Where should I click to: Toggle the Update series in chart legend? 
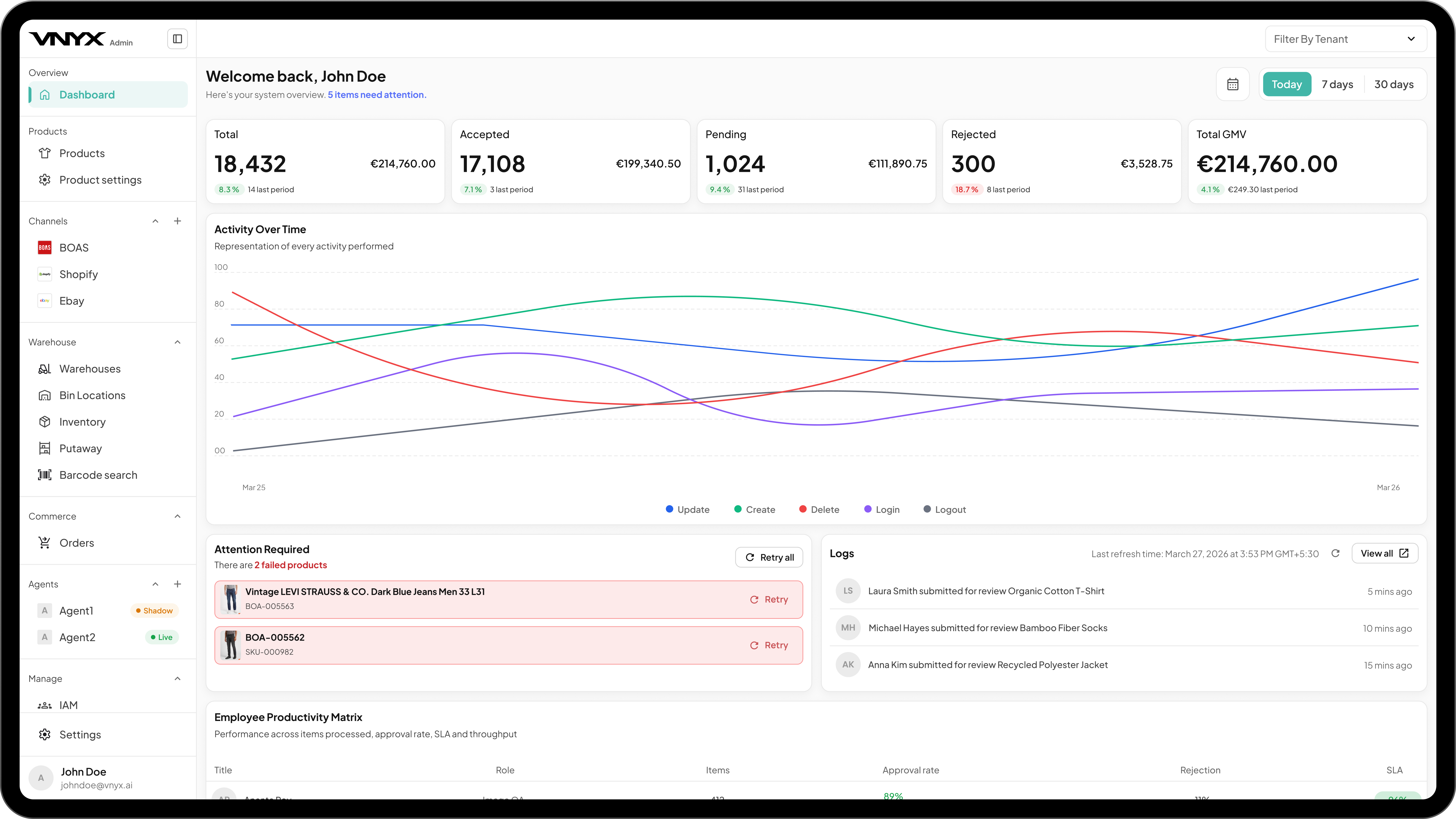tap(687, 509)
